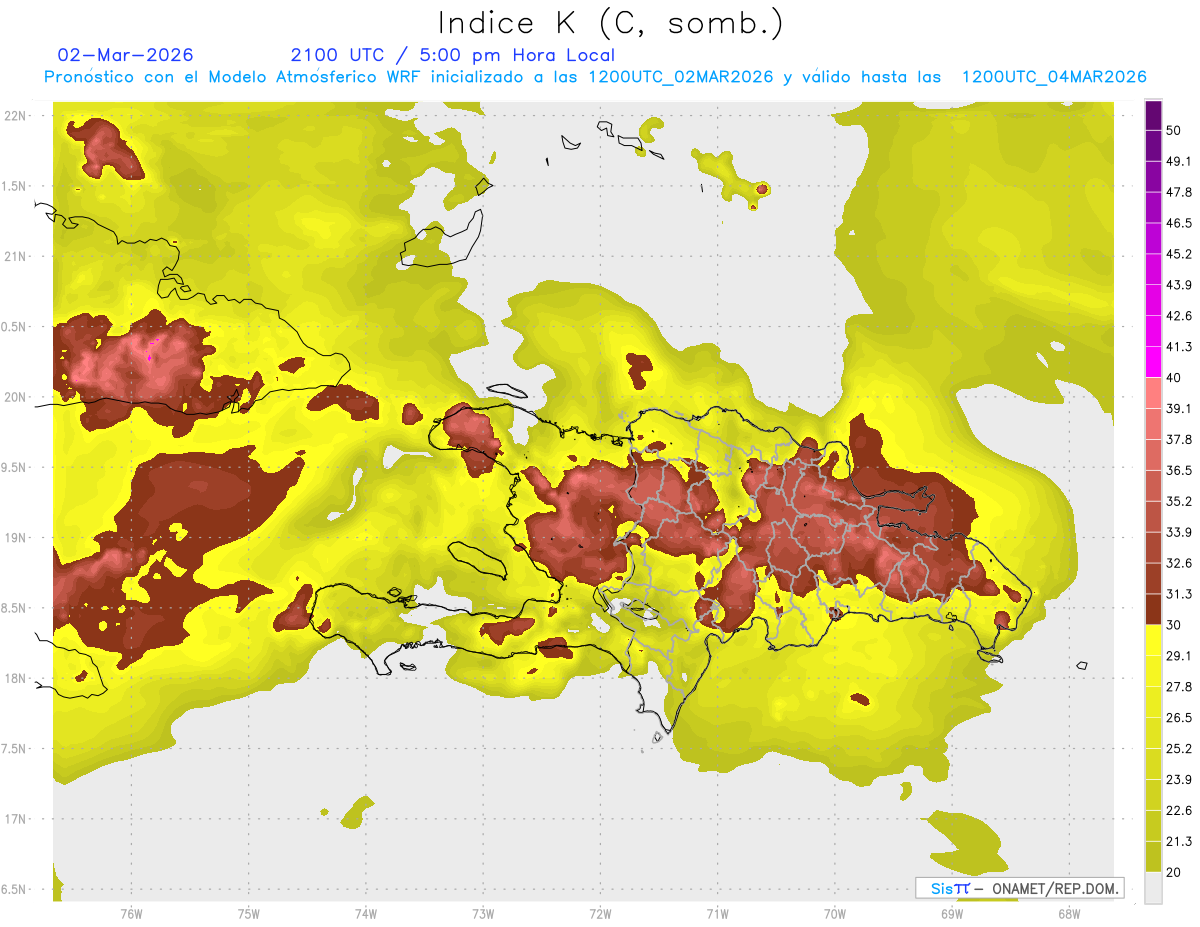The width and height of the screenshot is (1200, 927).
Task: Click the "50" colorbar label
Action: (1175, 130)
